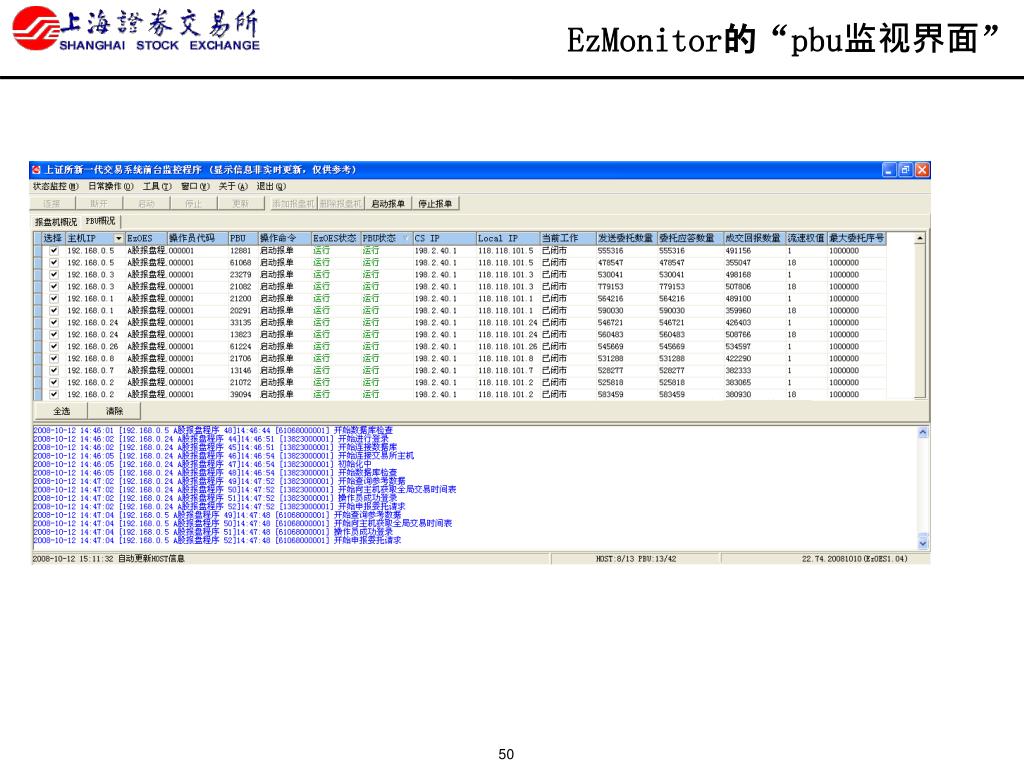Viewport: 1024px width, 768px height.
Task: Click the log panel's scroll-up arrow
Action: click(x=923, y=432)
